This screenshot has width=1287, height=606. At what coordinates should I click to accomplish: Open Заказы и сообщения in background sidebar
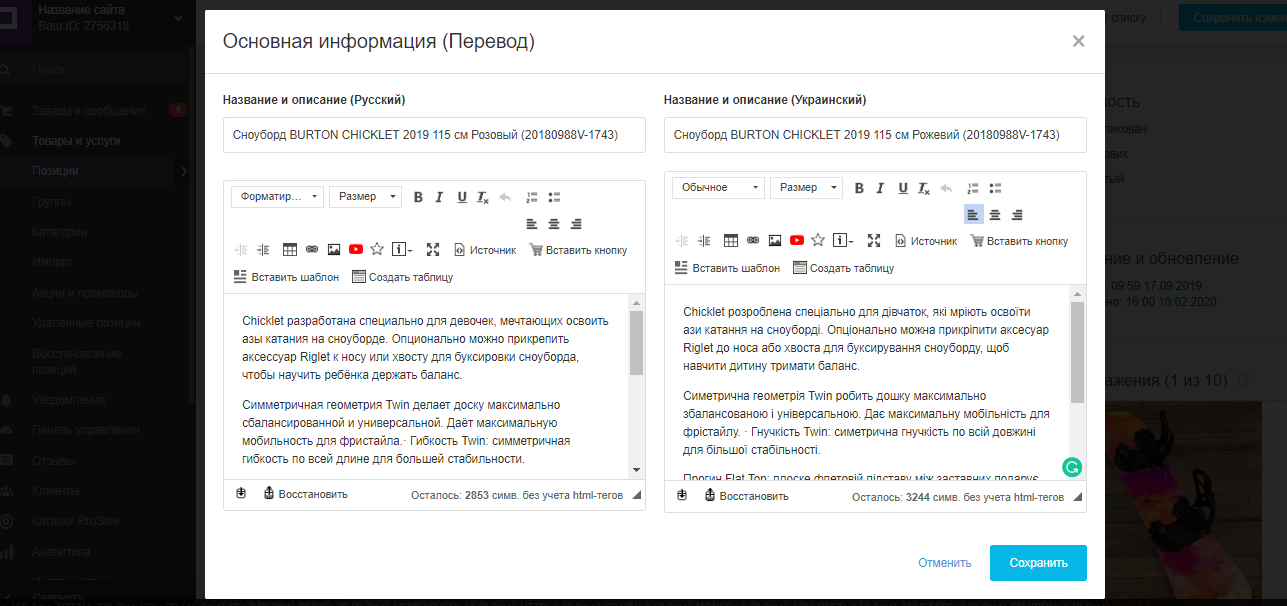88,111
